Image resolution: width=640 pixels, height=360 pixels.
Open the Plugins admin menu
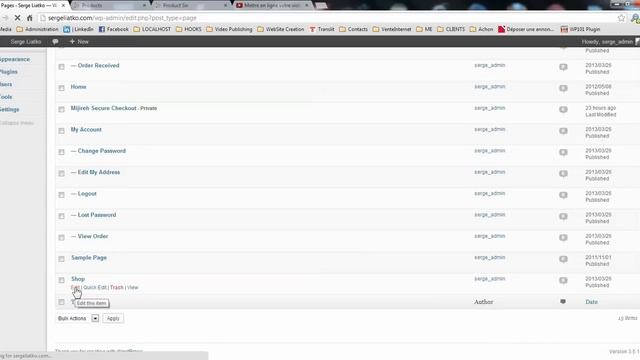(x=9, y=72)
